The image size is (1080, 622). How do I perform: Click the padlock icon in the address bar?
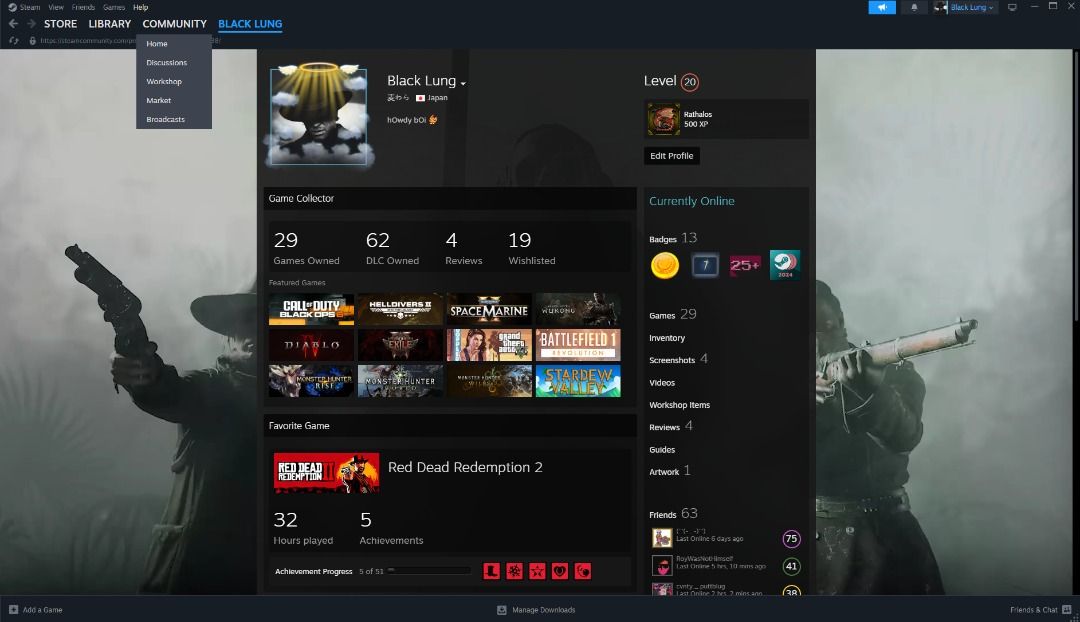tap(32, 41)
